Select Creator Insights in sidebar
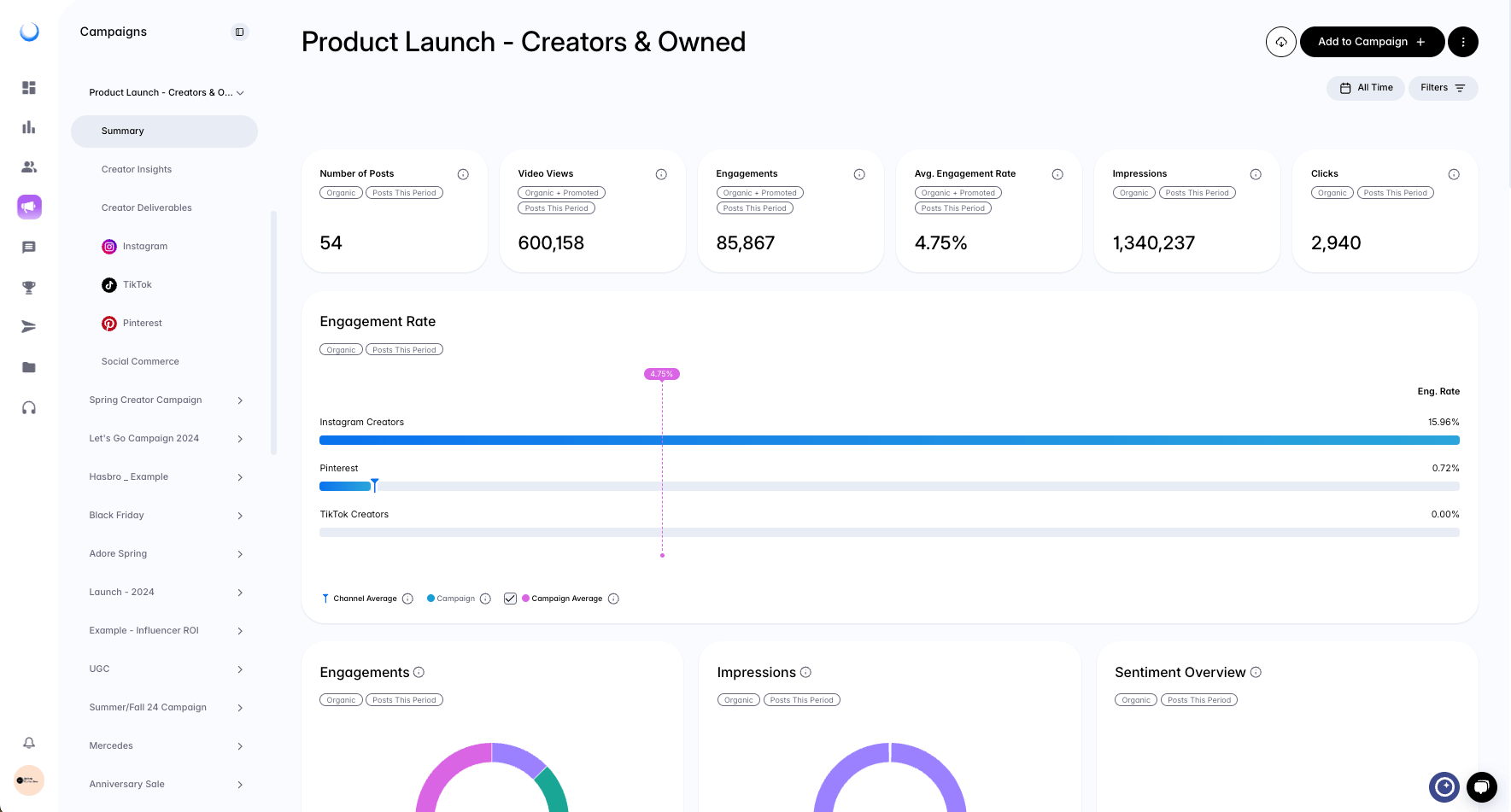 [137, 170]
